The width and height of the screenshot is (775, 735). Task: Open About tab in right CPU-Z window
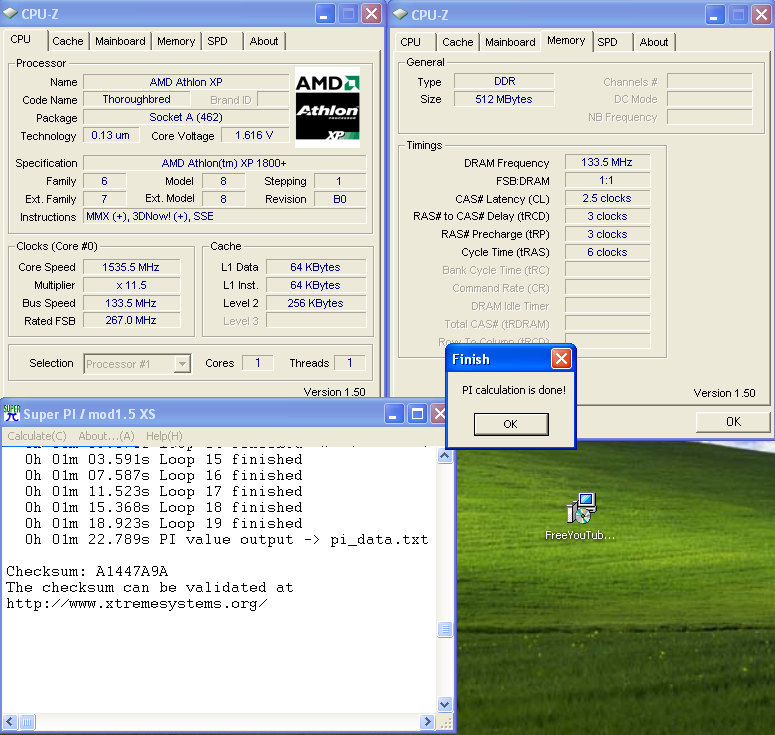pos(654,42)
